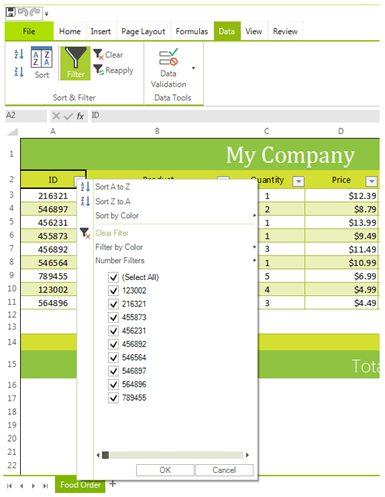
Task: Click the Save icon in quick access toolbar
Action: (x=11, y=12)
